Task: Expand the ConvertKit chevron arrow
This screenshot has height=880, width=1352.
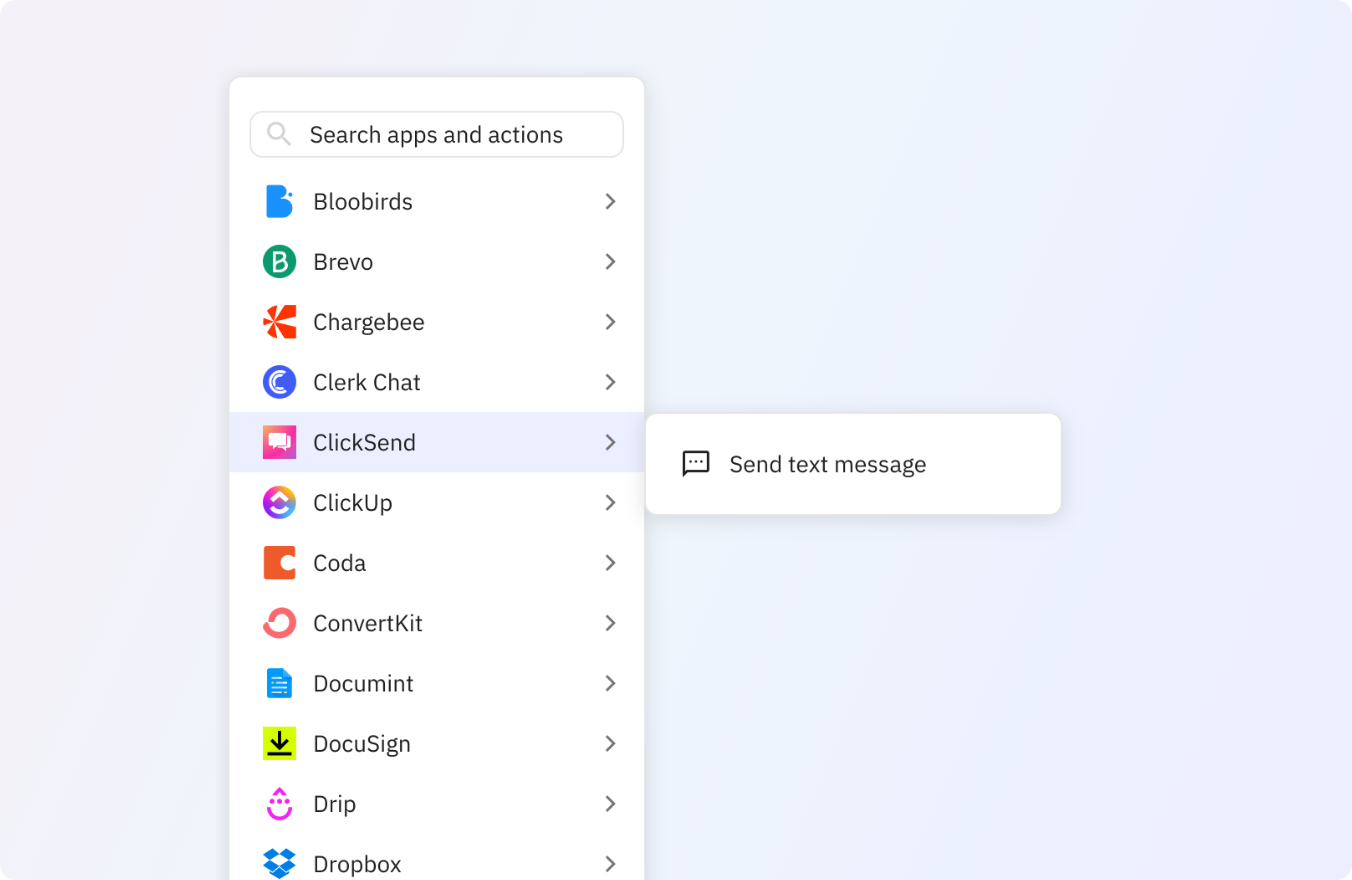Action: pos(610,623)
